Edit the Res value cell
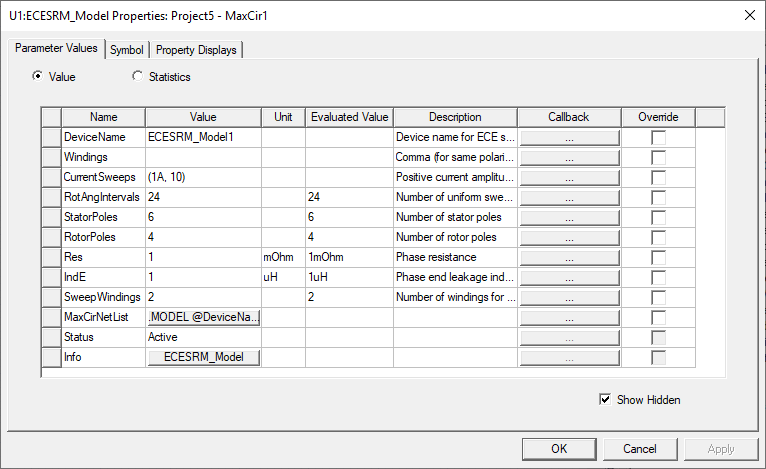Image resolution: width=766 pixels, height=469 pixels. [203, 257]
